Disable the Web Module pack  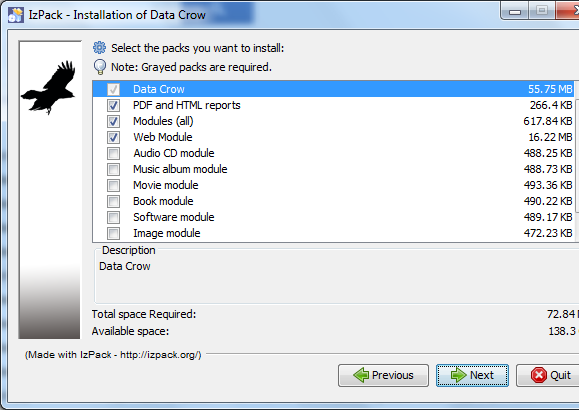click(x=113, y=137)
